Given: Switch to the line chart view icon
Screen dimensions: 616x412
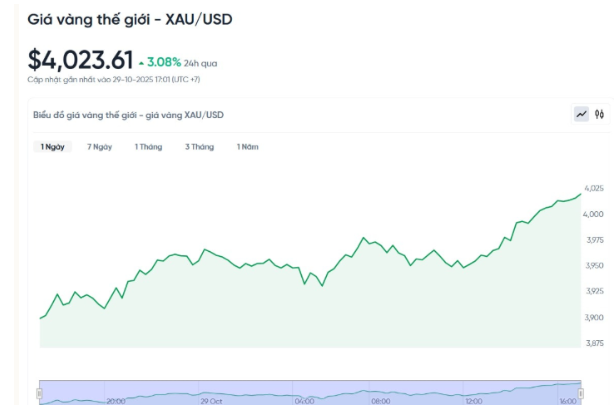Looking at the screenshot, I should pyautogui.click(x=581, y=114).
